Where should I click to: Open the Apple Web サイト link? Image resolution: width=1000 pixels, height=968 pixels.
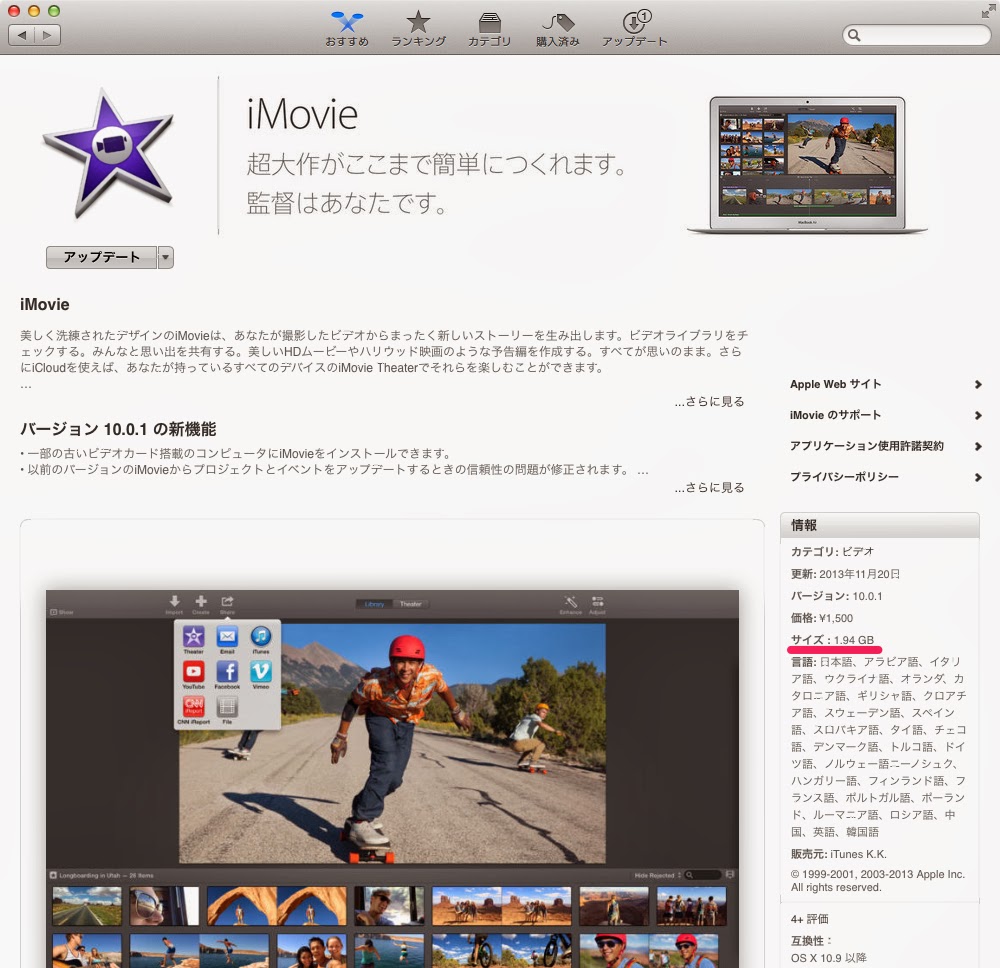835,384
